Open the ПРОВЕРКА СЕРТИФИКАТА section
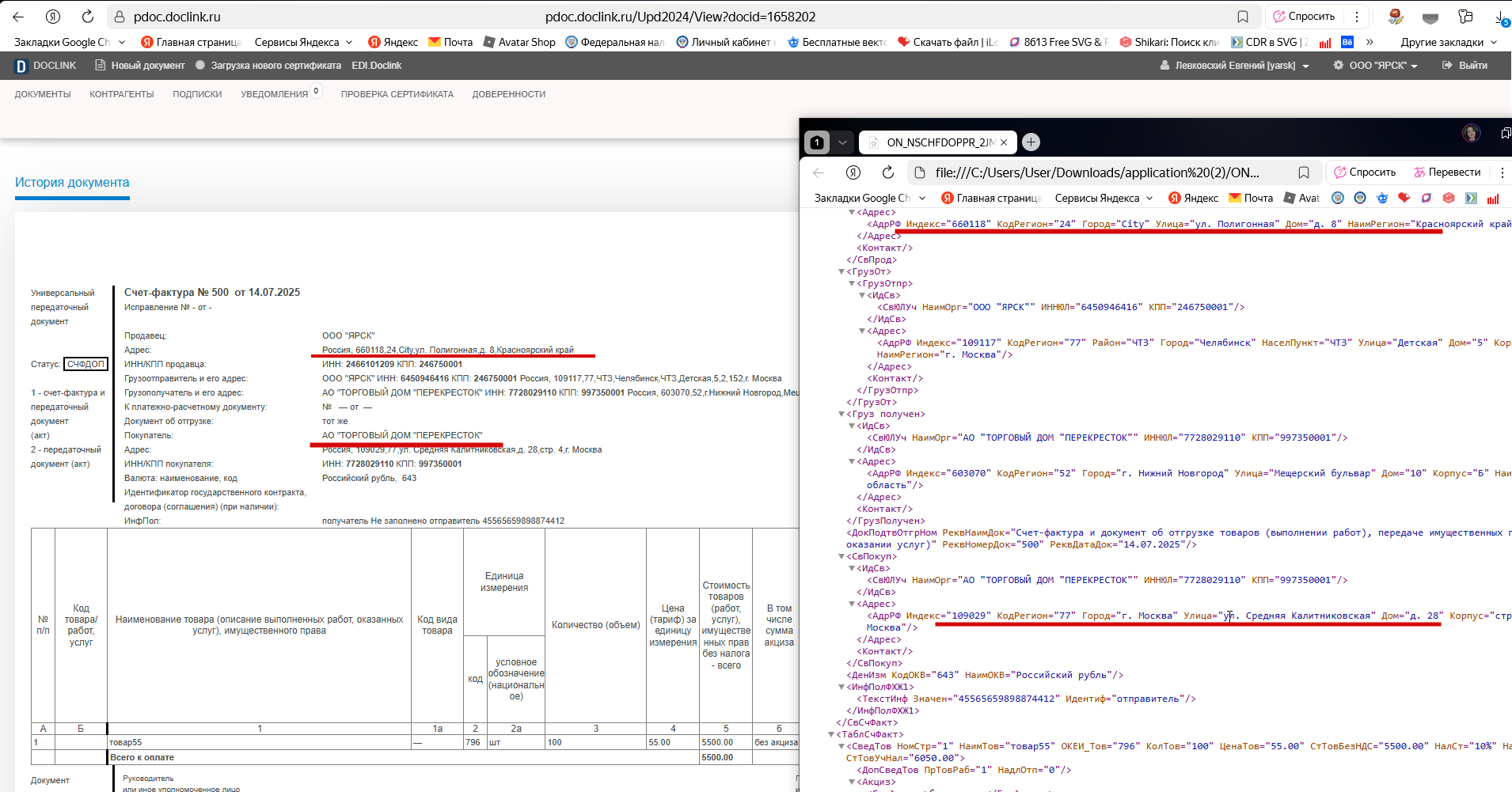 click(x=397, y=94)
